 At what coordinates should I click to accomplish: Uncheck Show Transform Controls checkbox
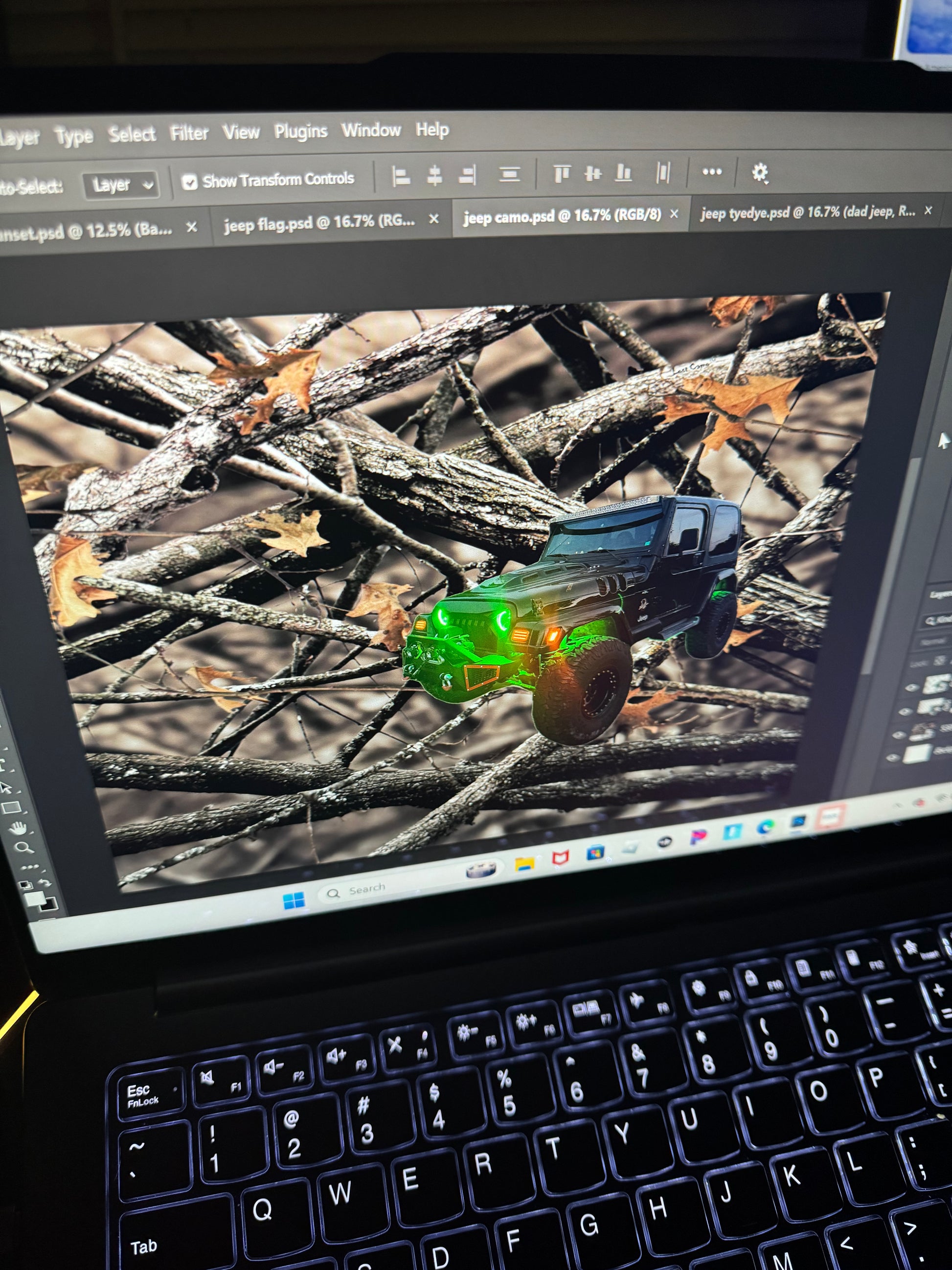(189, 183)
